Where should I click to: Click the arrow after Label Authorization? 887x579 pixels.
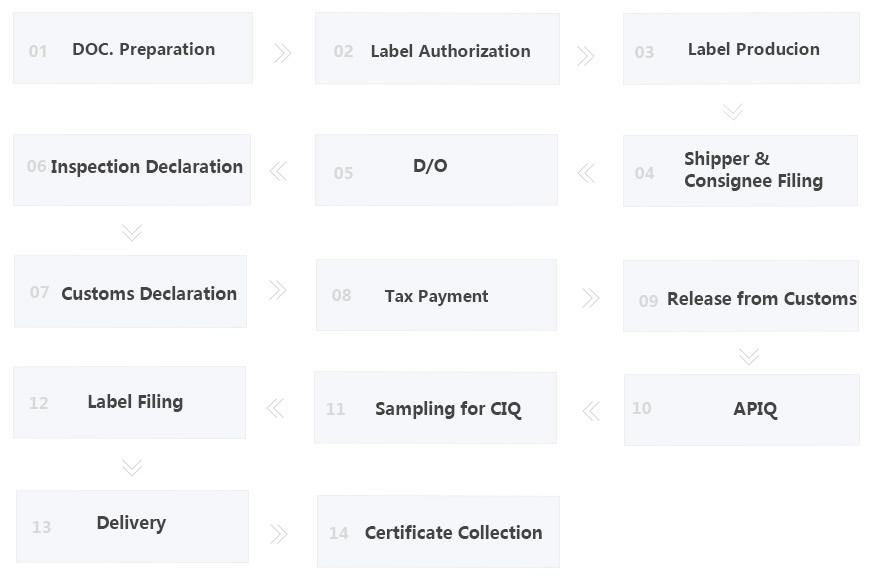[x=586, y=56]
